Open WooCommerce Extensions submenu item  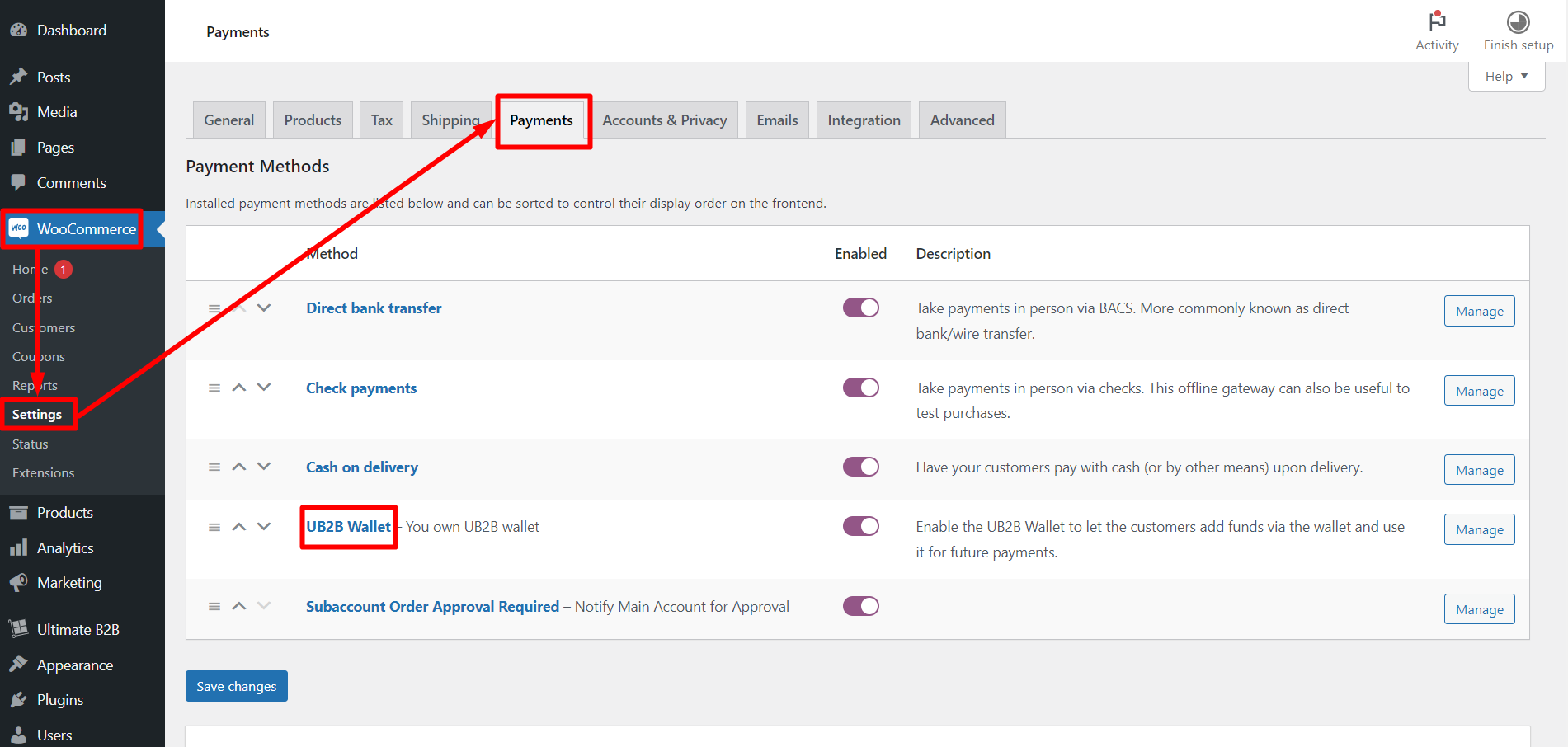coord(44,472)
